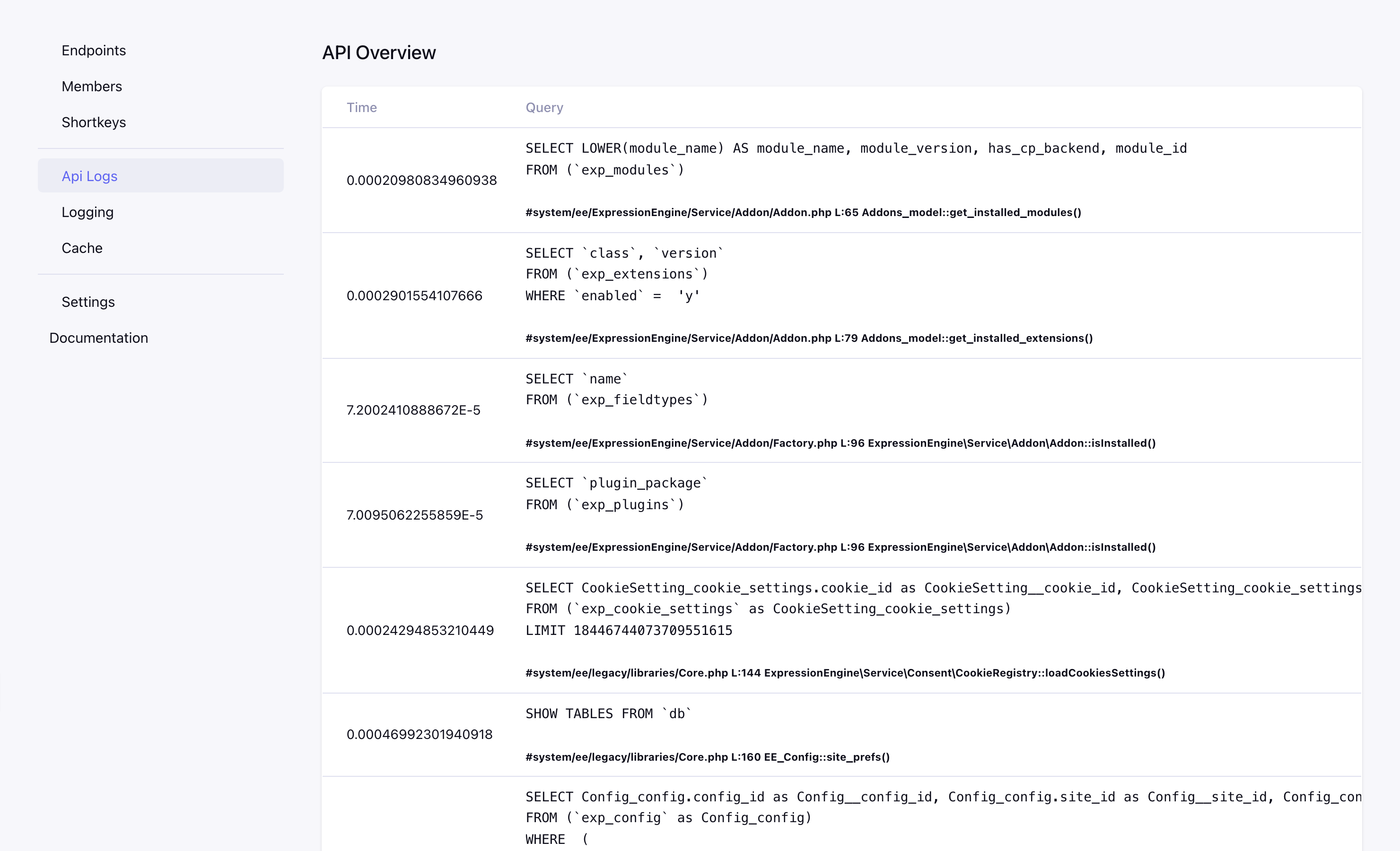Click the SHOW TABLES FROM `db` query
The image size is (1400, 851).
609,713
